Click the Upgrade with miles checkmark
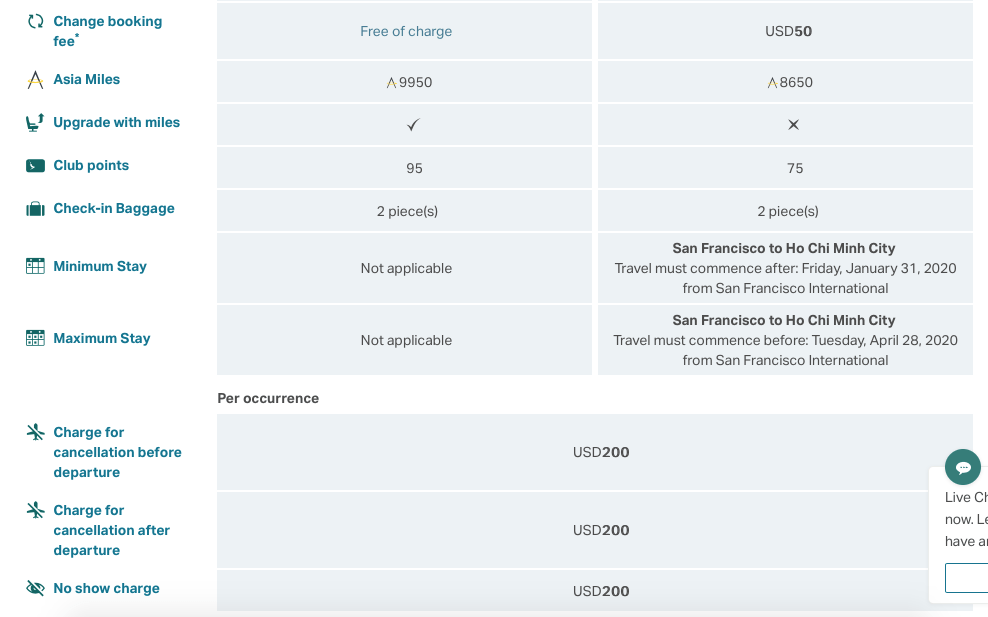The width and height of the screenshot is (988, 617). (414, 125)
